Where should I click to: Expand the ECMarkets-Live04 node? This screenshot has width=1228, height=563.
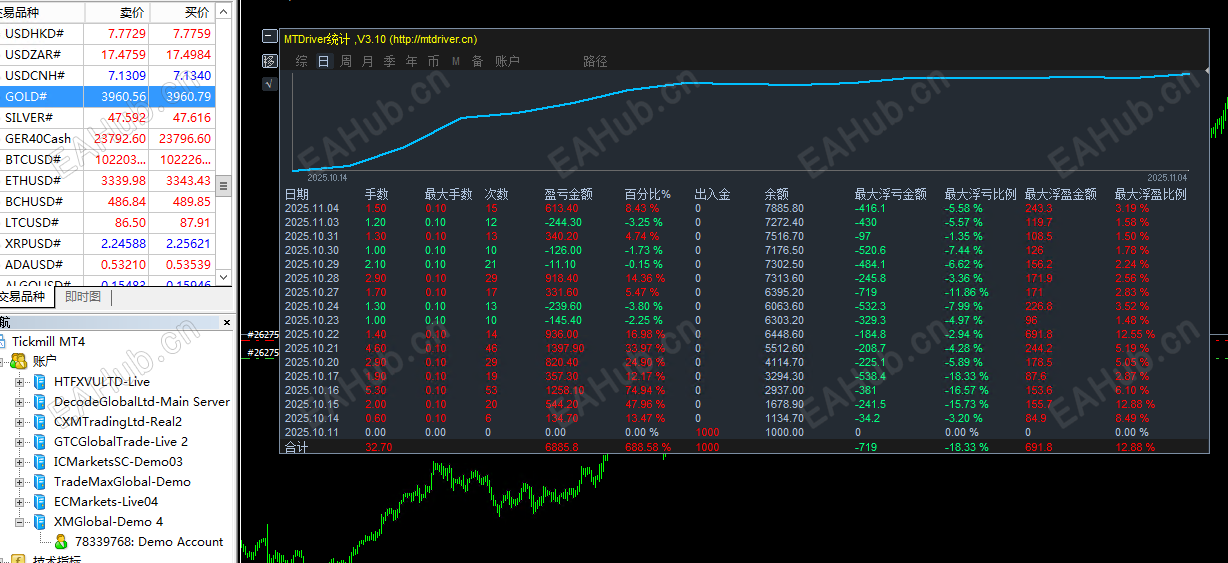pos(20,501)
